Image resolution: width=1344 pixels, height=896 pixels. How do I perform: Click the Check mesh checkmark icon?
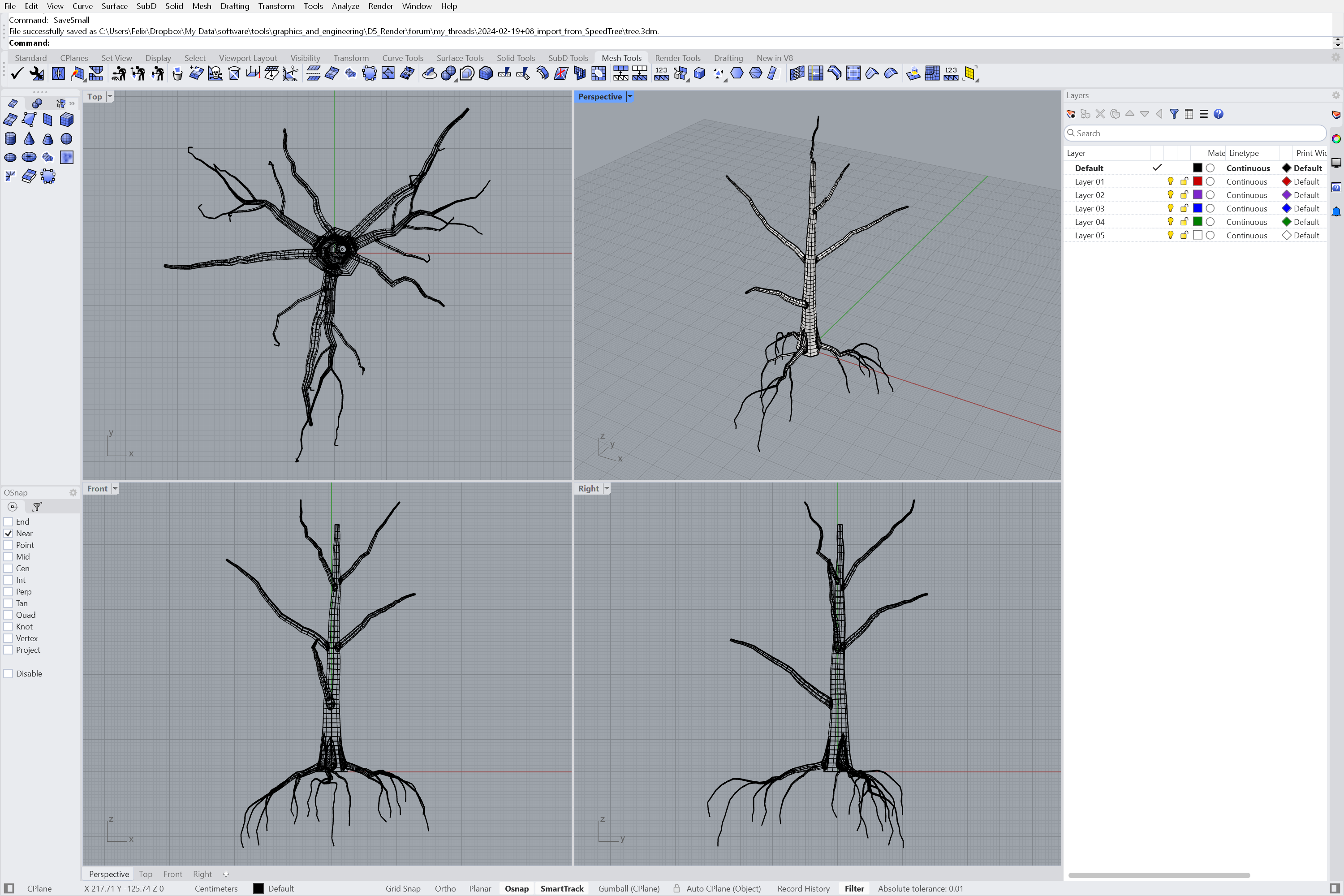click(x=17, y=74)
